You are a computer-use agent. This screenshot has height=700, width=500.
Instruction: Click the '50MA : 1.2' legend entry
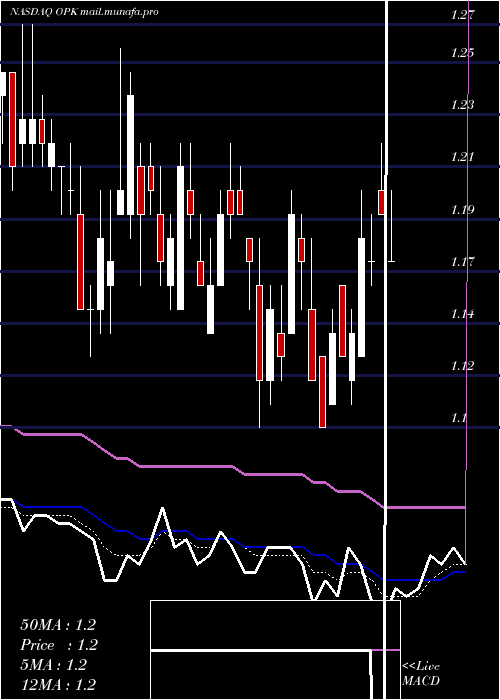coord(58,625)
